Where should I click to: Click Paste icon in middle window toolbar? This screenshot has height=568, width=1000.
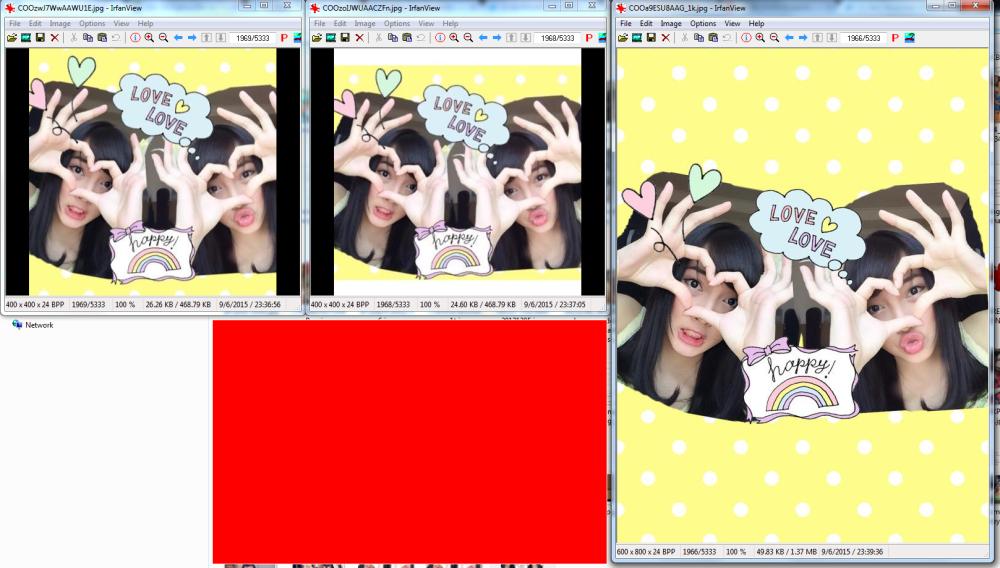pyautogui.click(x=407, y=38)
